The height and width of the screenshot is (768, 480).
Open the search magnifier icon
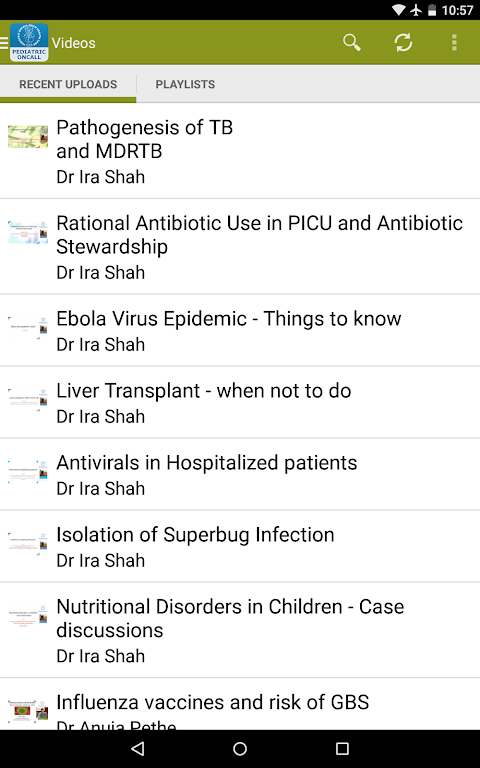point(352,43)
